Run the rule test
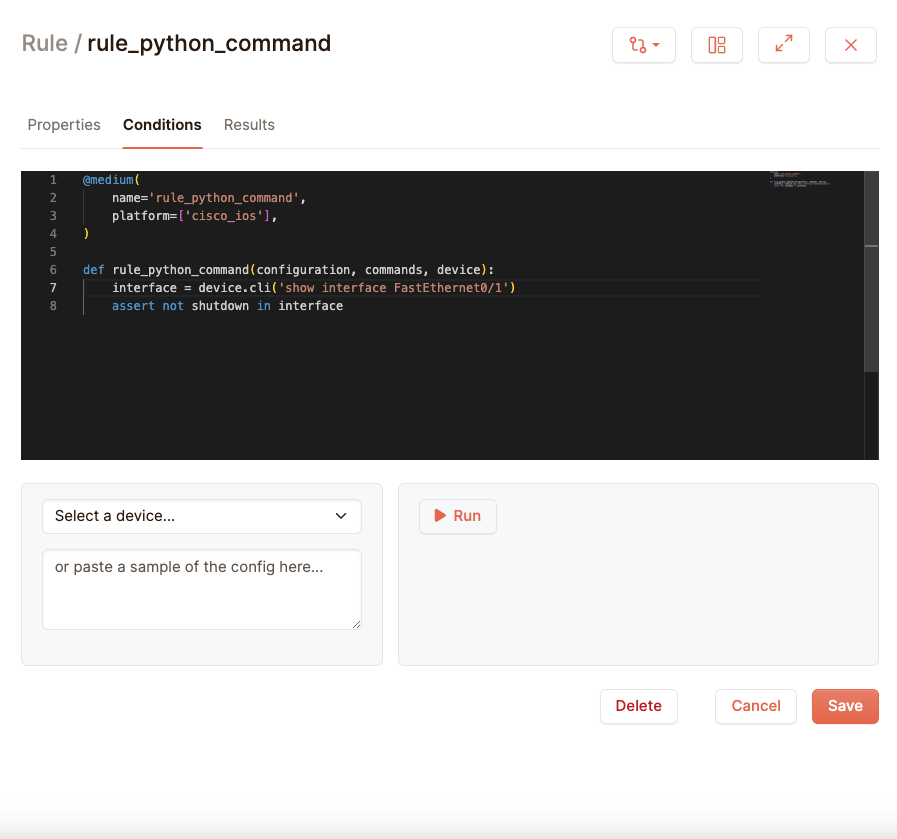Viewport: 897px width, 839px height. tap(457, 516)
